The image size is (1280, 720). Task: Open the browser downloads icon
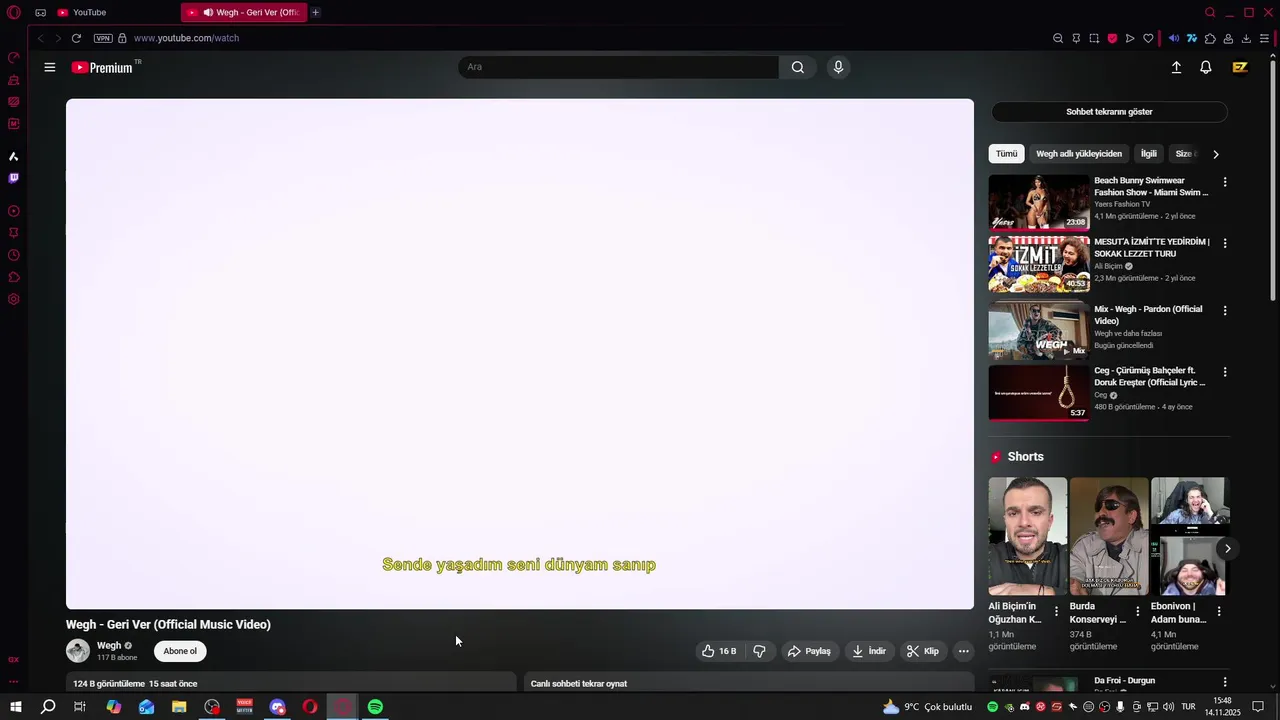click(x=1246, y=38)
